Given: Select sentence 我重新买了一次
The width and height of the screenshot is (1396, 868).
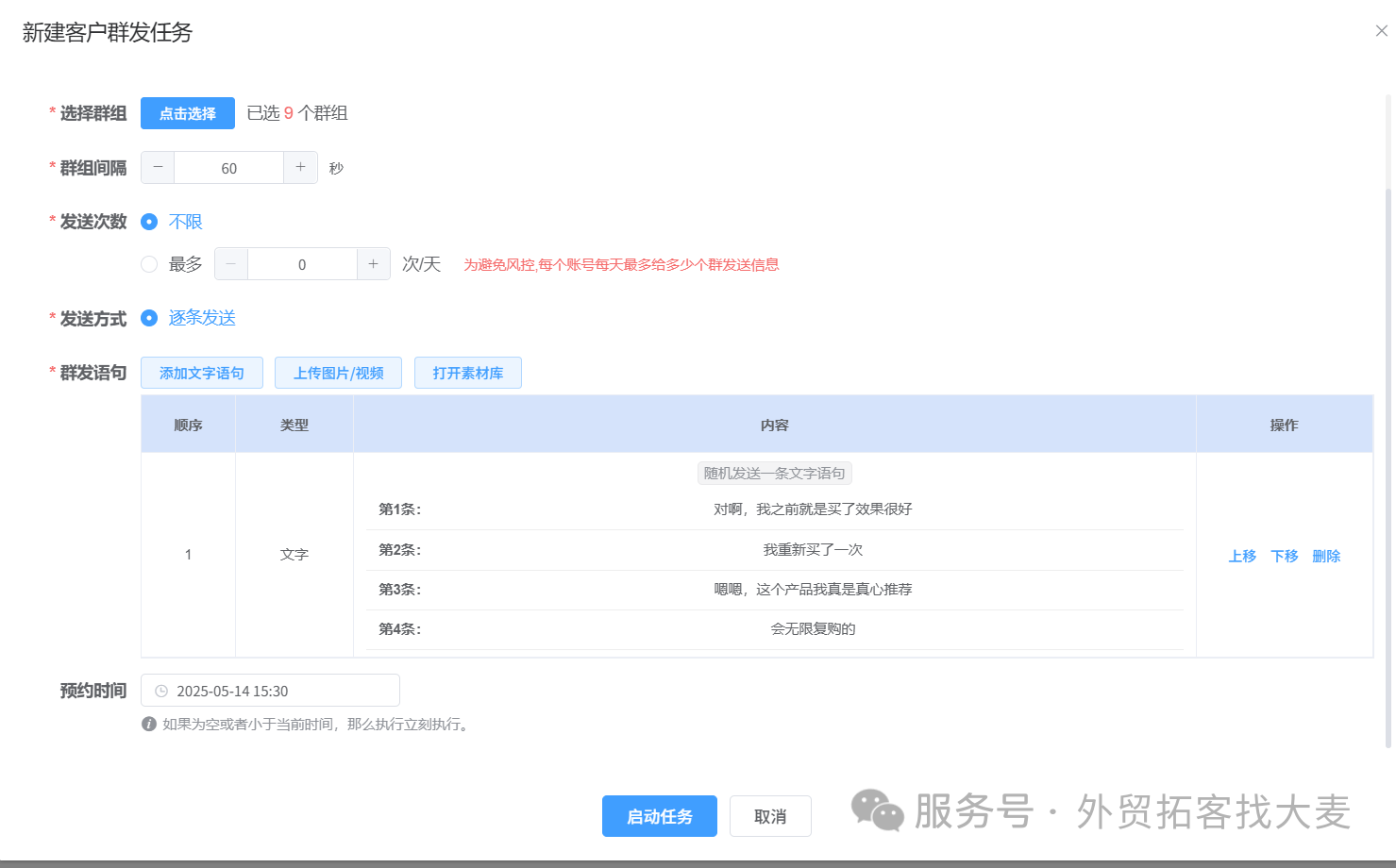Looking at the screenshot, I should coord(813,549).
